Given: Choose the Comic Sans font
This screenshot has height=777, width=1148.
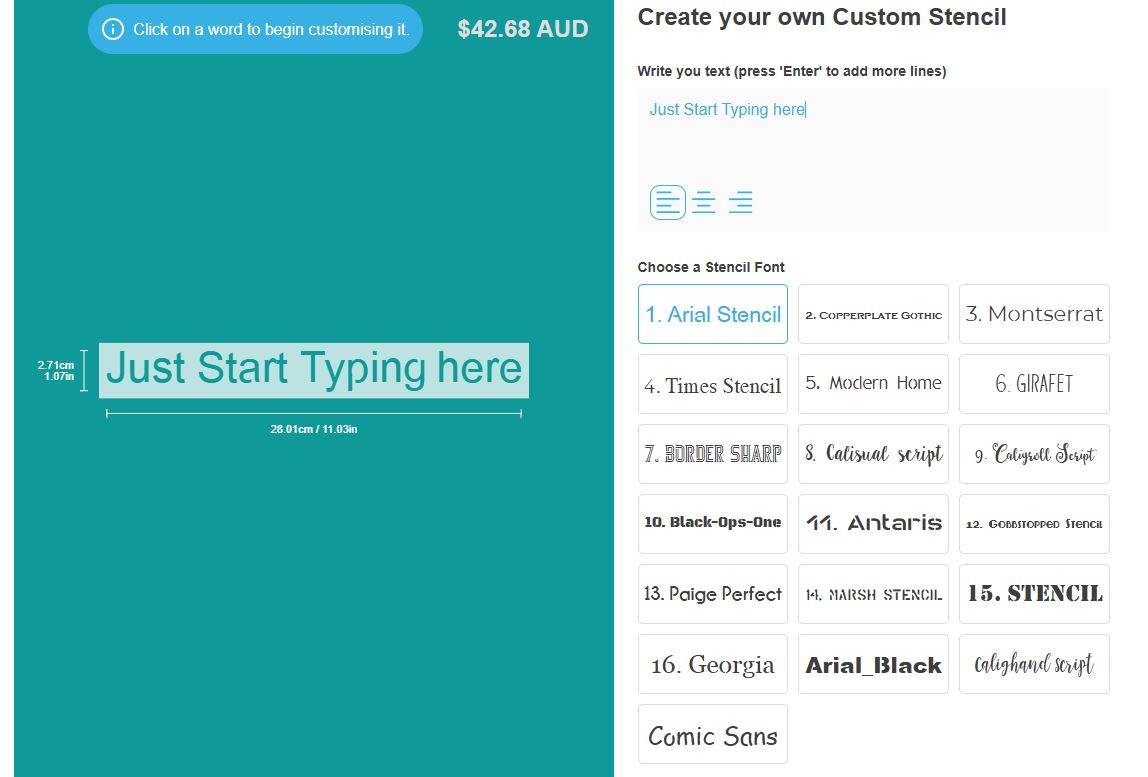Looking at the screenshot, I should click(713, 734).
